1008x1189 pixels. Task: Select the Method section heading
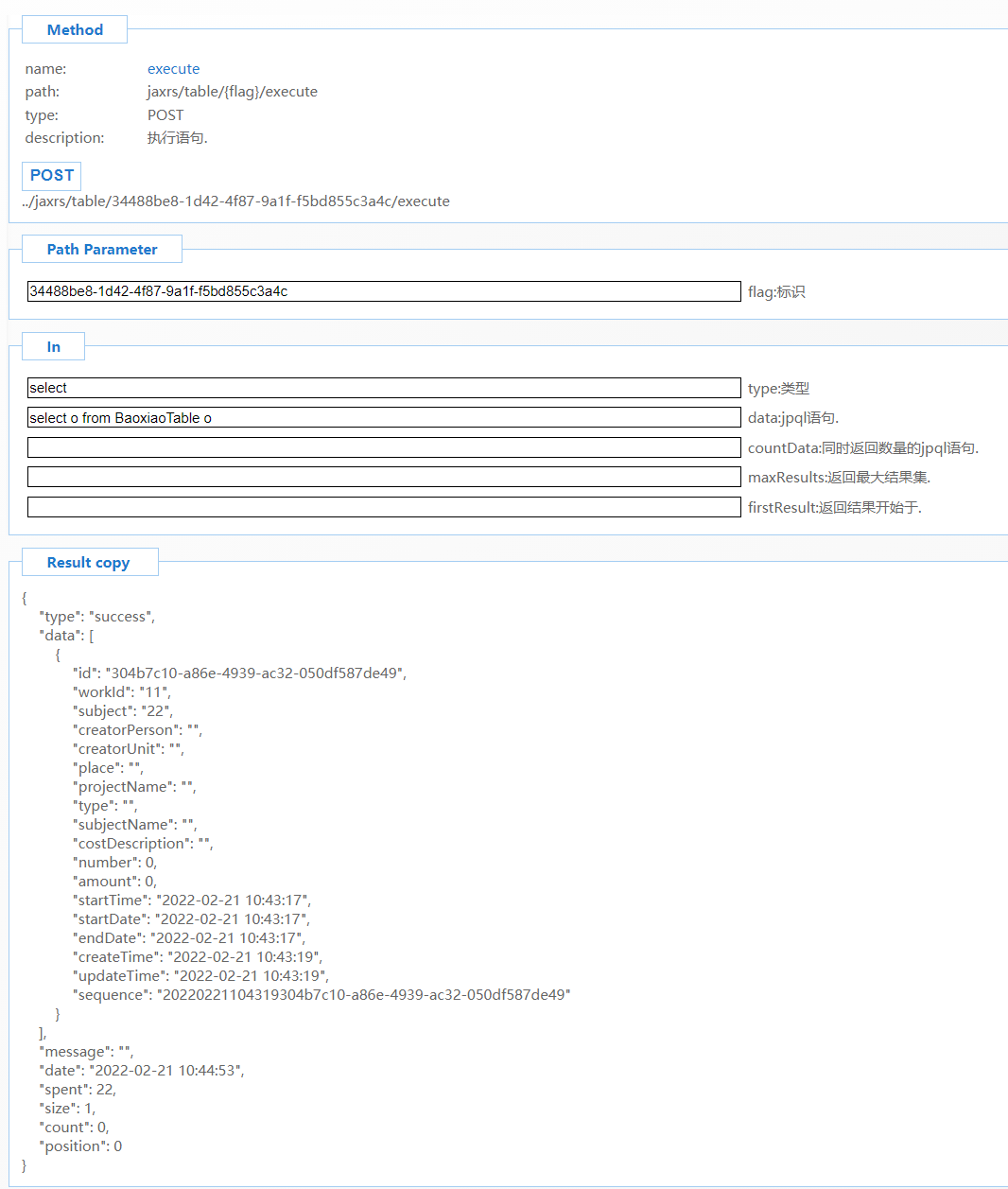click(x=75, y=30)
